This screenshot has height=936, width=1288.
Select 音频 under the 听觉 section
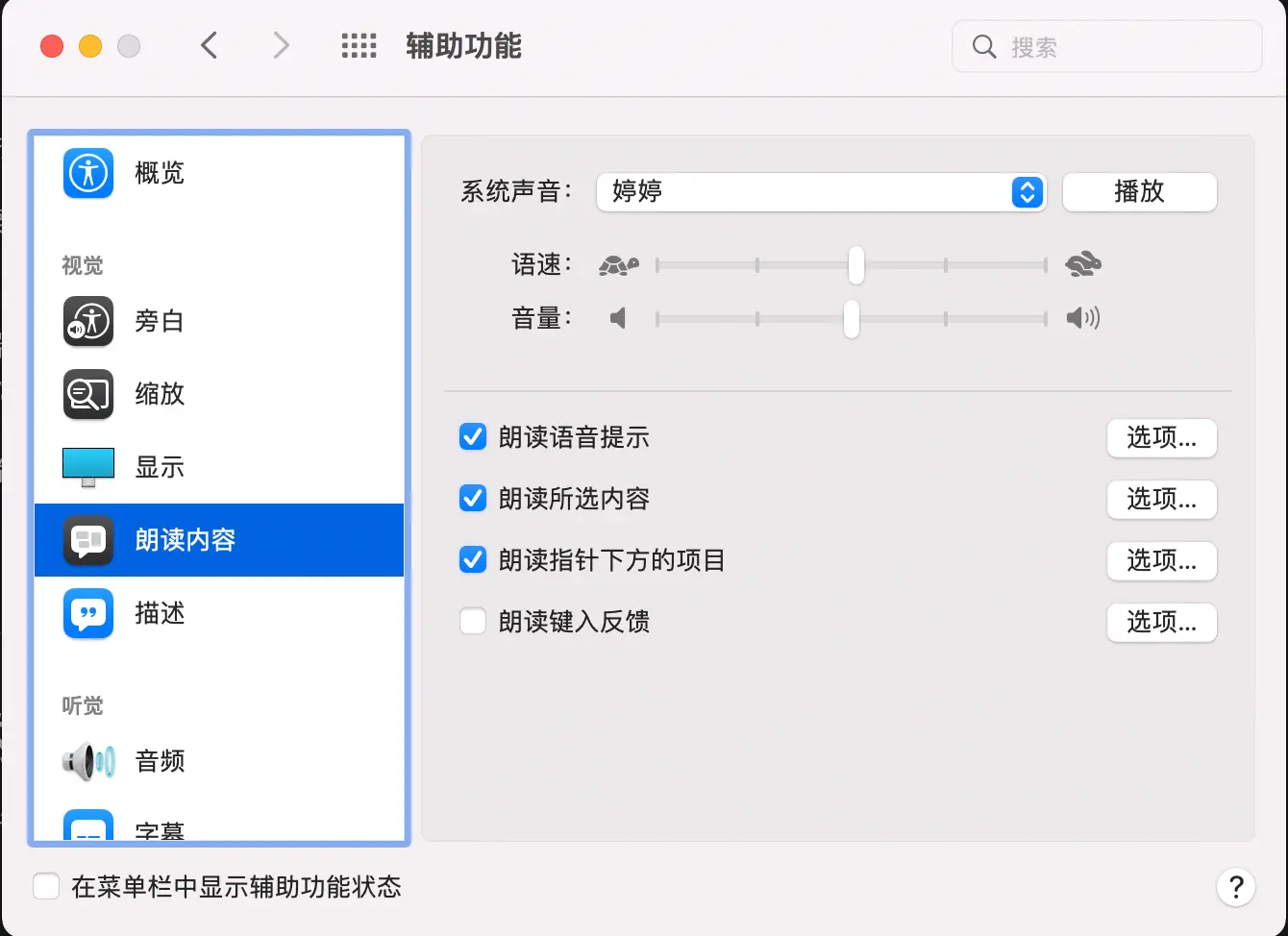[160, 761]
